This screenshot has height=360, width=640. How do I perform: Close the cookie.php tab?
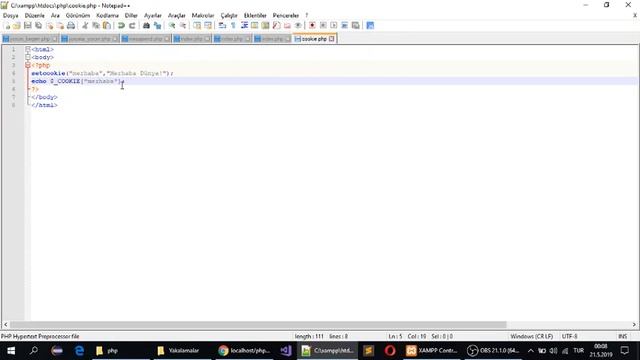(331, 39)
